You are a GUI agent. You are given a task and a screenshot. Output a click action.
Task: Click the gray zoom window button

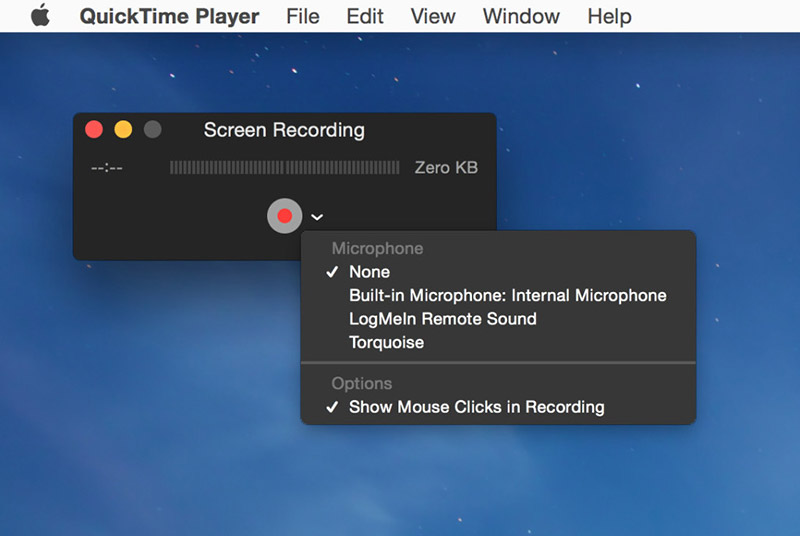[152, 130]
